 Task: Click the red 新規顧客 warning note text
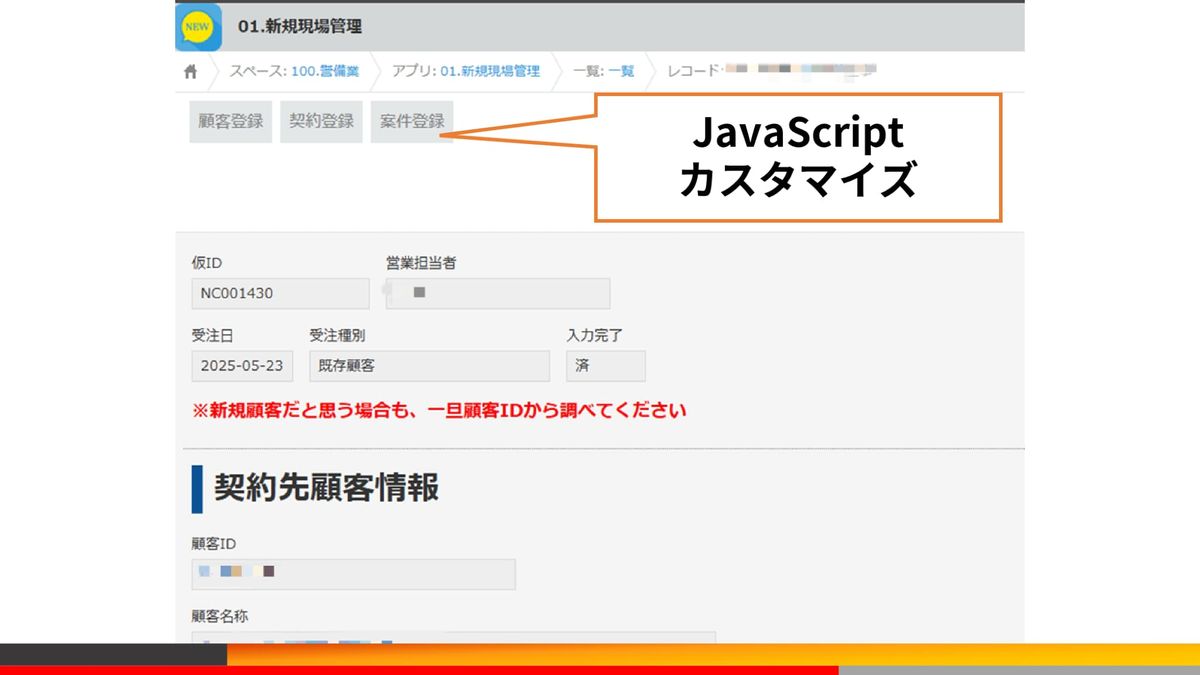439,410
